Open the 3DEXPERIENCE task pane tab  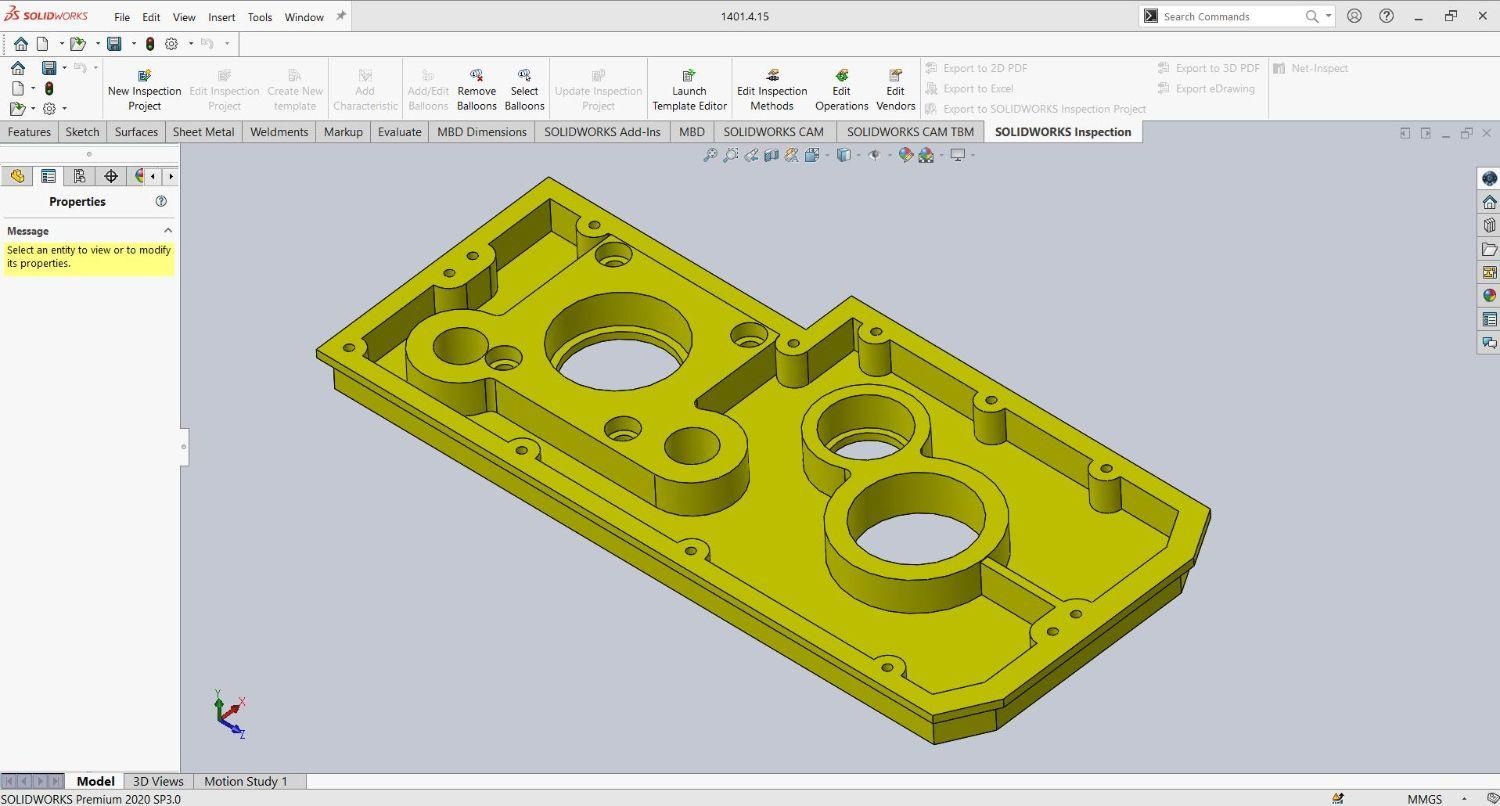[x=1489, y=179]
